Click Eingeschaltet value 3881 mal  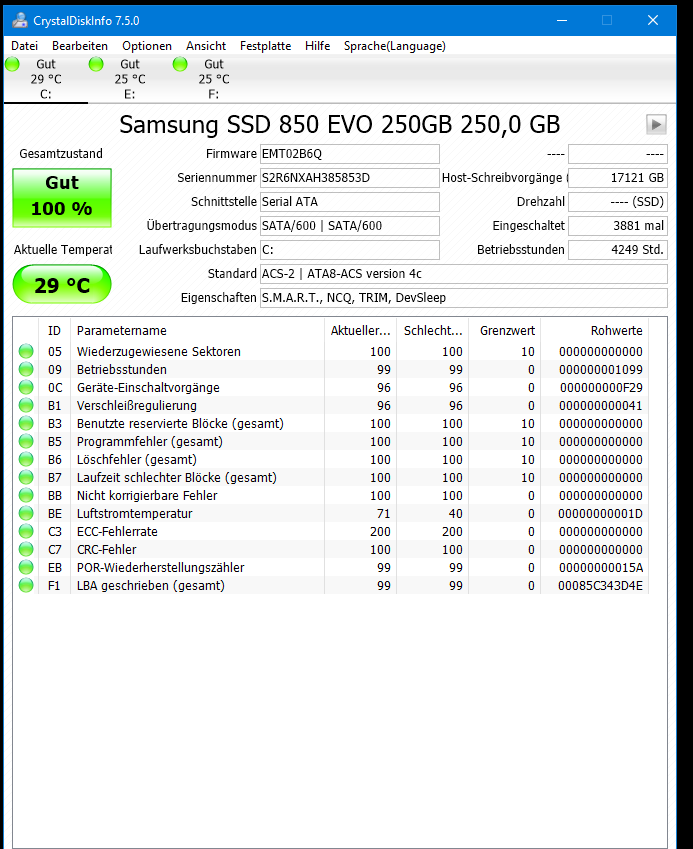point(618,226)
